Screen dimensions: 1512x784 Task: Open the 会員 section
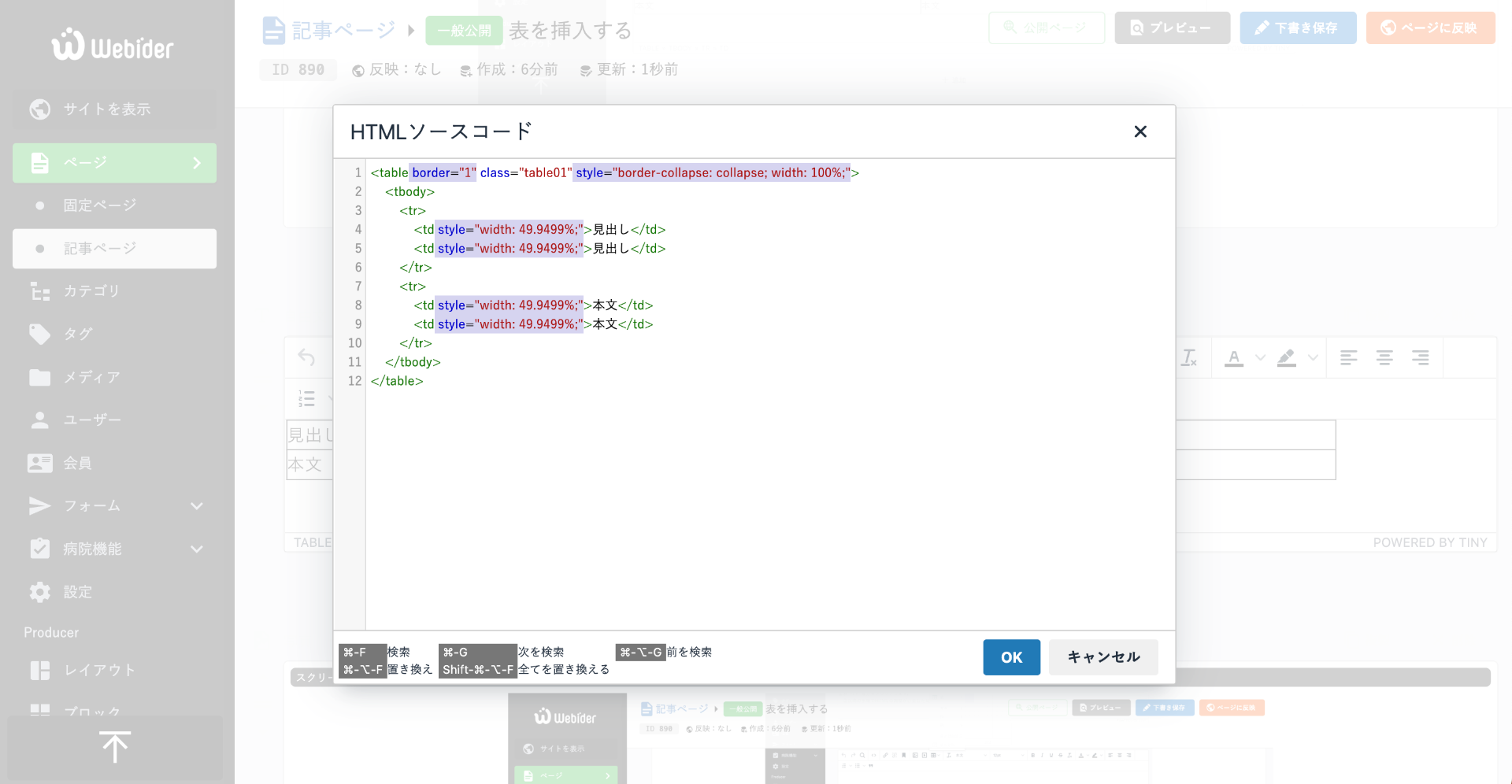[79, 463]
